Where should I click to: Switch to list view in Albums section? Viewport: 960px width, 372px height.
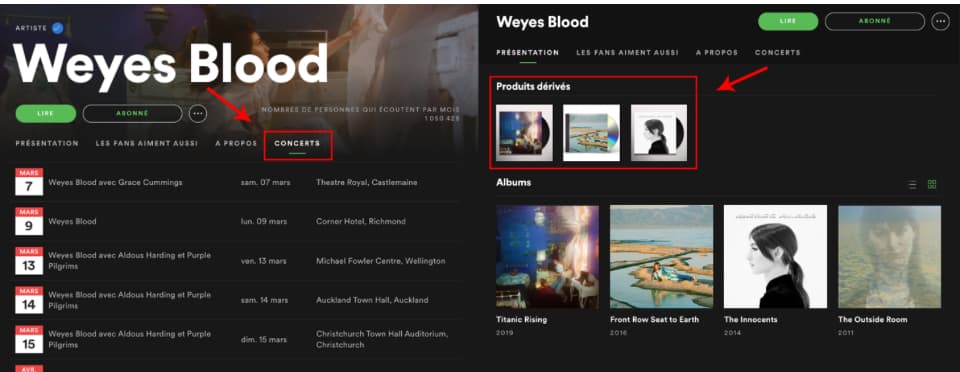pyautogui.click(x=912, y=184)
